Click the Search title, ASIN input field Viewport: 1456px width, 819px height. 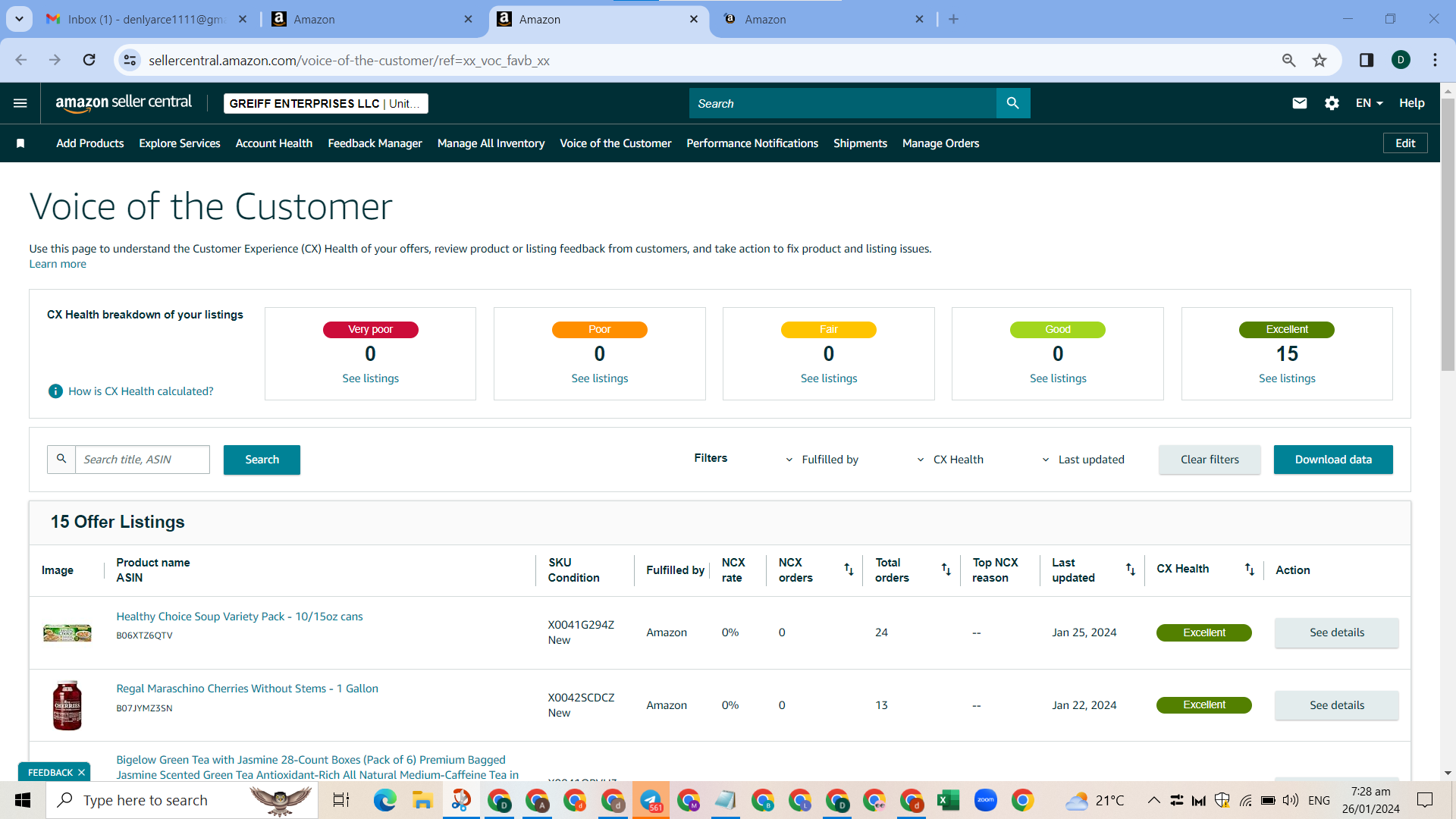143,460
